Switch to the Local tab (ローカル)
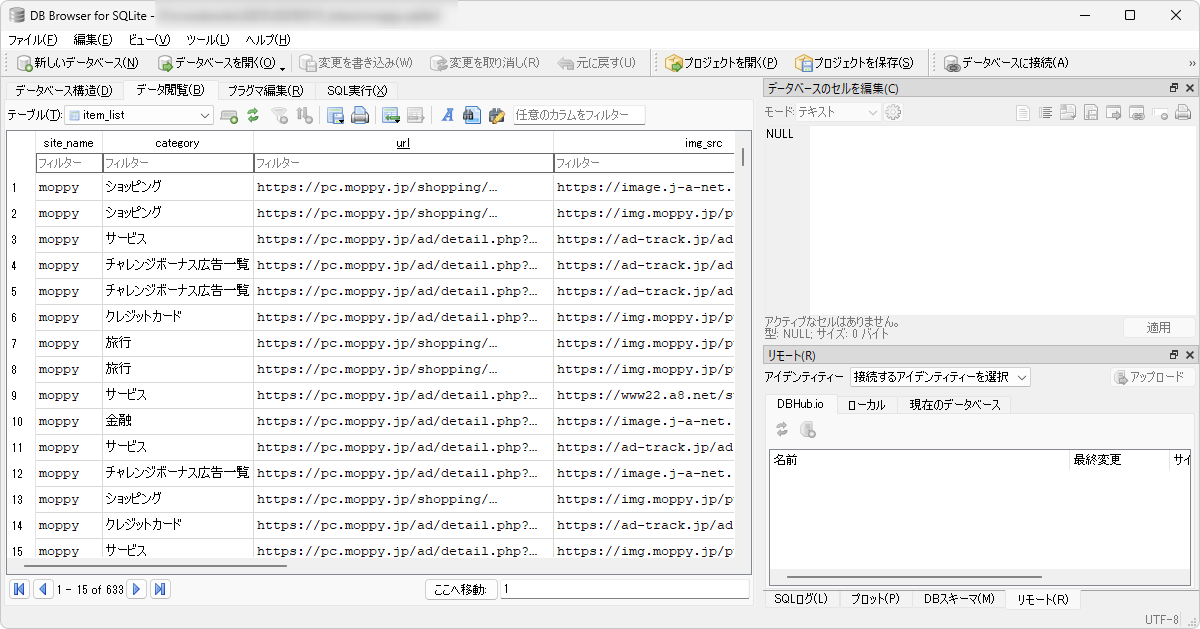This screenshot has width=1200, height=629. (x=866, y=405)
